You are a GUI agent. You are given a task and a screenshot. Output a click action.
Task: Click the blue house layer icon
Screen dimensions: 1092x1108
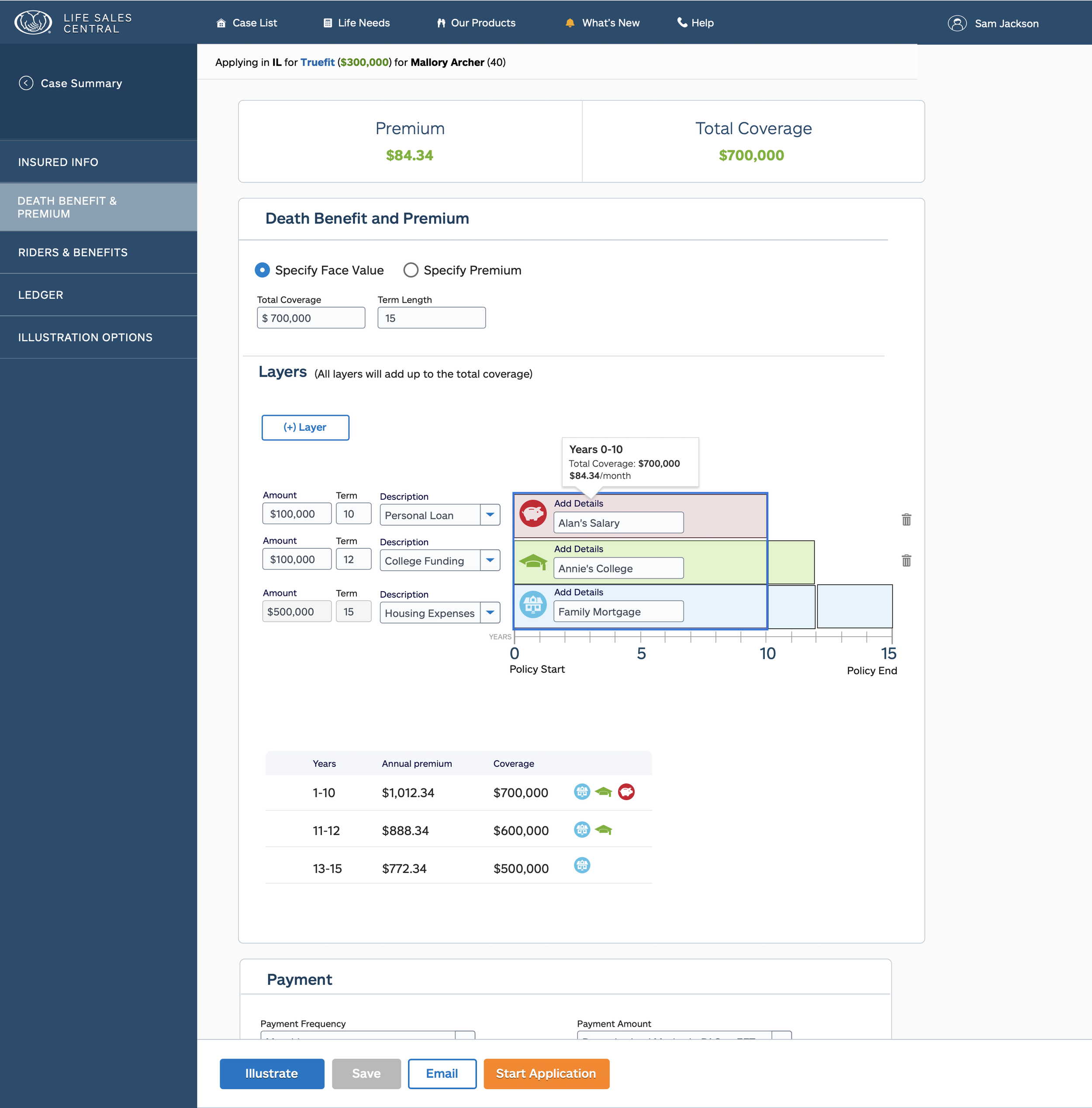532,605
